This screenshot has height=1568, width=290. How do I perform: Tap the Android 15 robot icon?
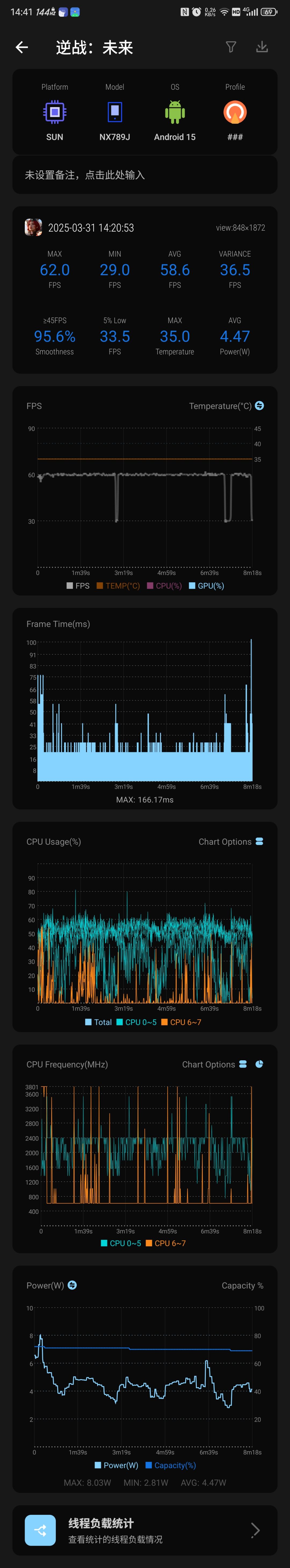tap(175, 112)
